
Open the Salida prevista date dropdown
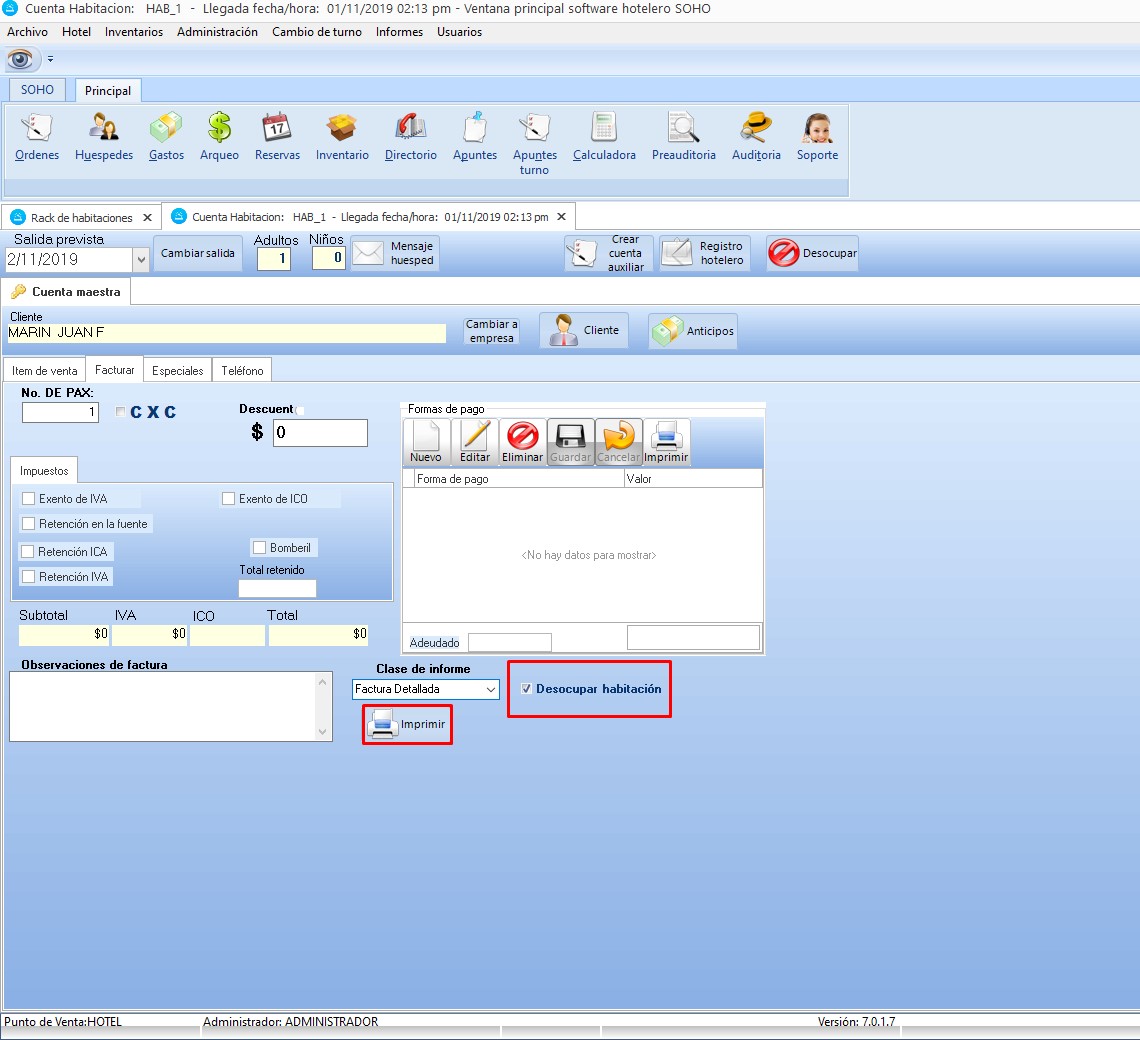click(139, 260)
